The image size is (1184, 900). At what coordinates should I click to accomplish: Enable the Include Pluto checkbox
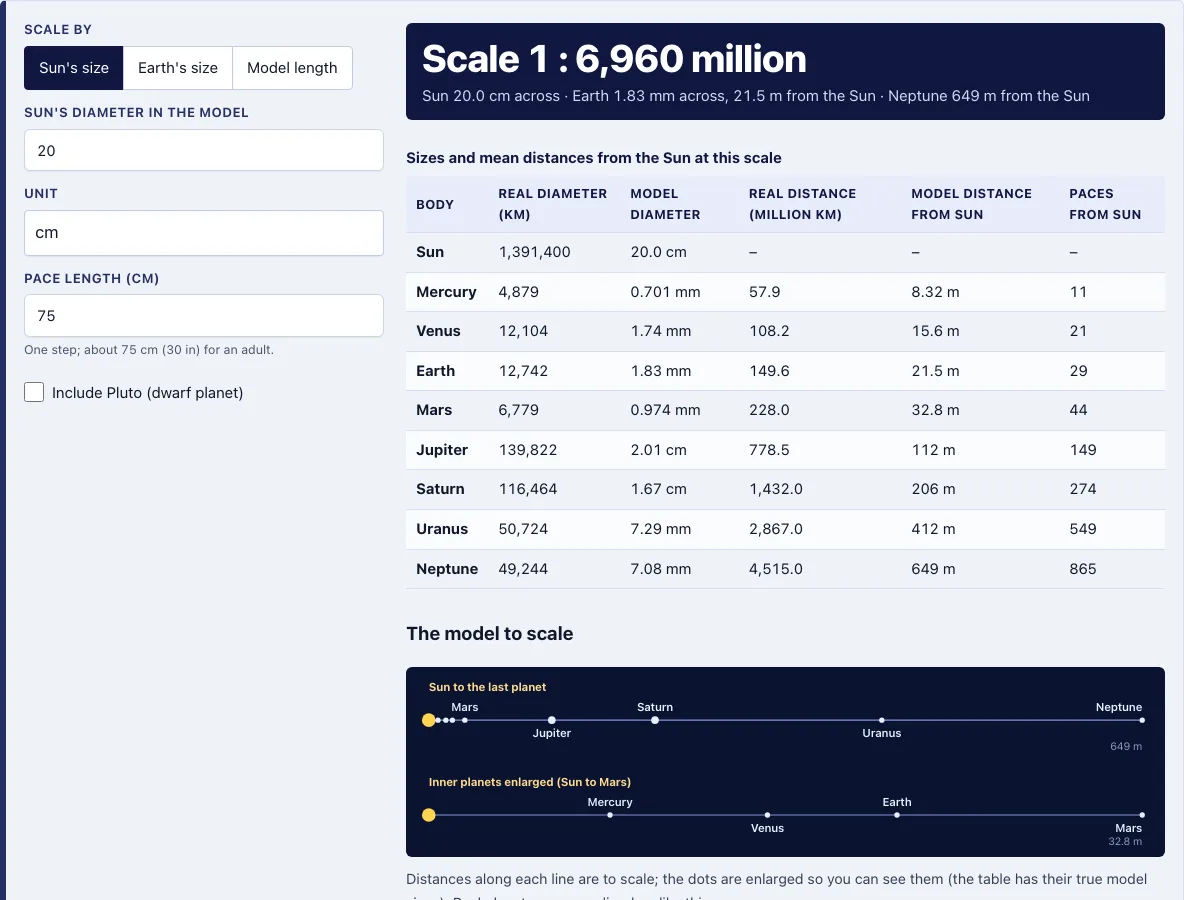click(x=34, y=392)
